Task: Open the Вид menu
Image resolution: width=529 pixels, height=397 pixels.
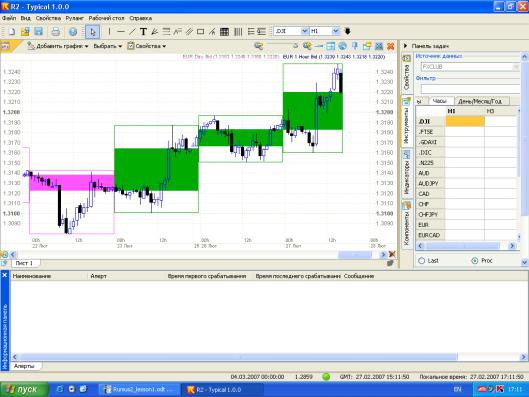Action: click(x=26, y=18)
